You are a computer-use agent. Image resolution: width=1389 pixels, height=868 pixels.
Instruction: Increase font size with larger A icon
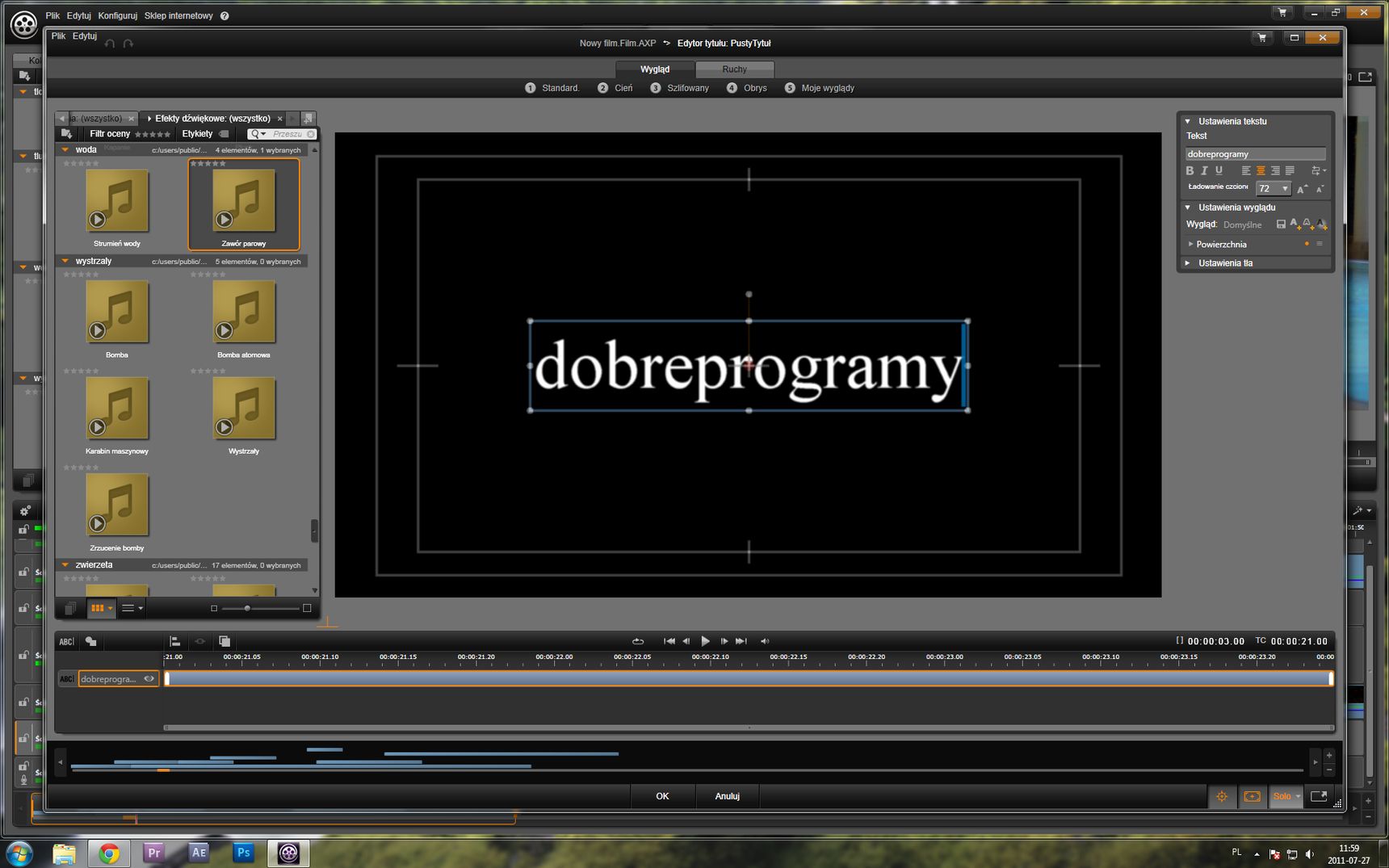[1302, 188]
